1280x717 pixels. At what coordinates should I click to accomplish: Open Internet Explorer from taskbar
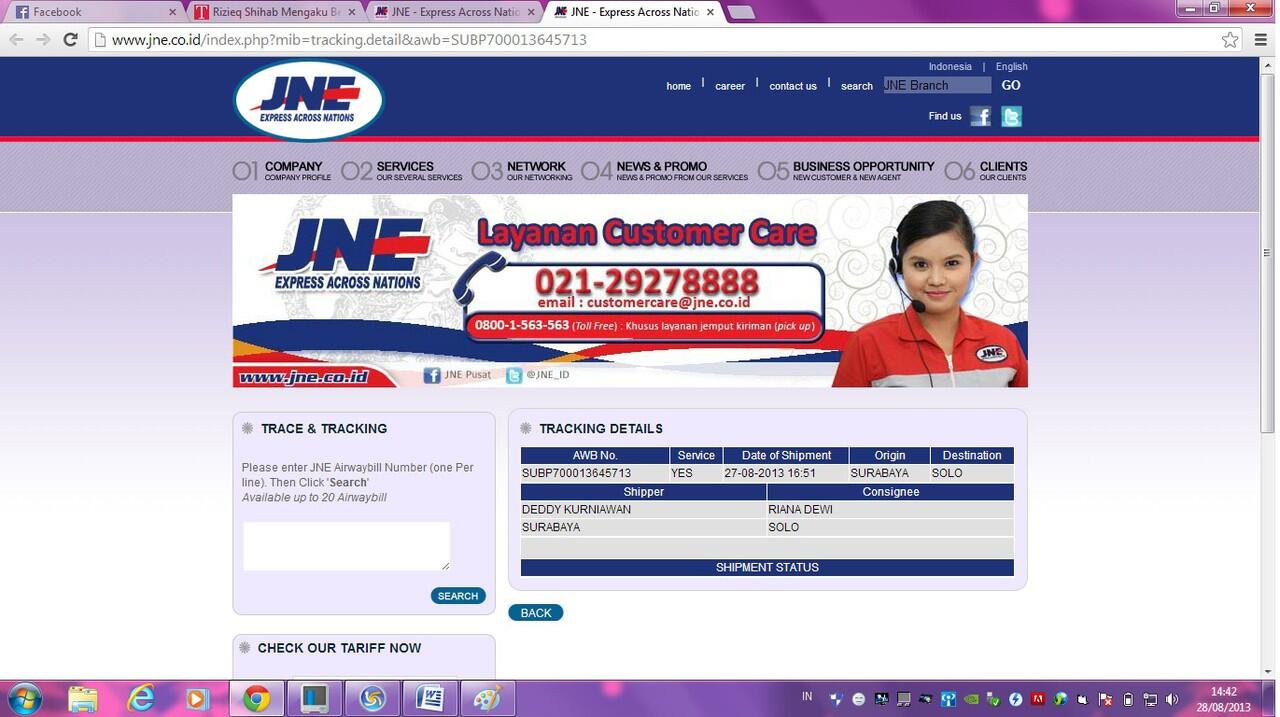coord(141,698)
